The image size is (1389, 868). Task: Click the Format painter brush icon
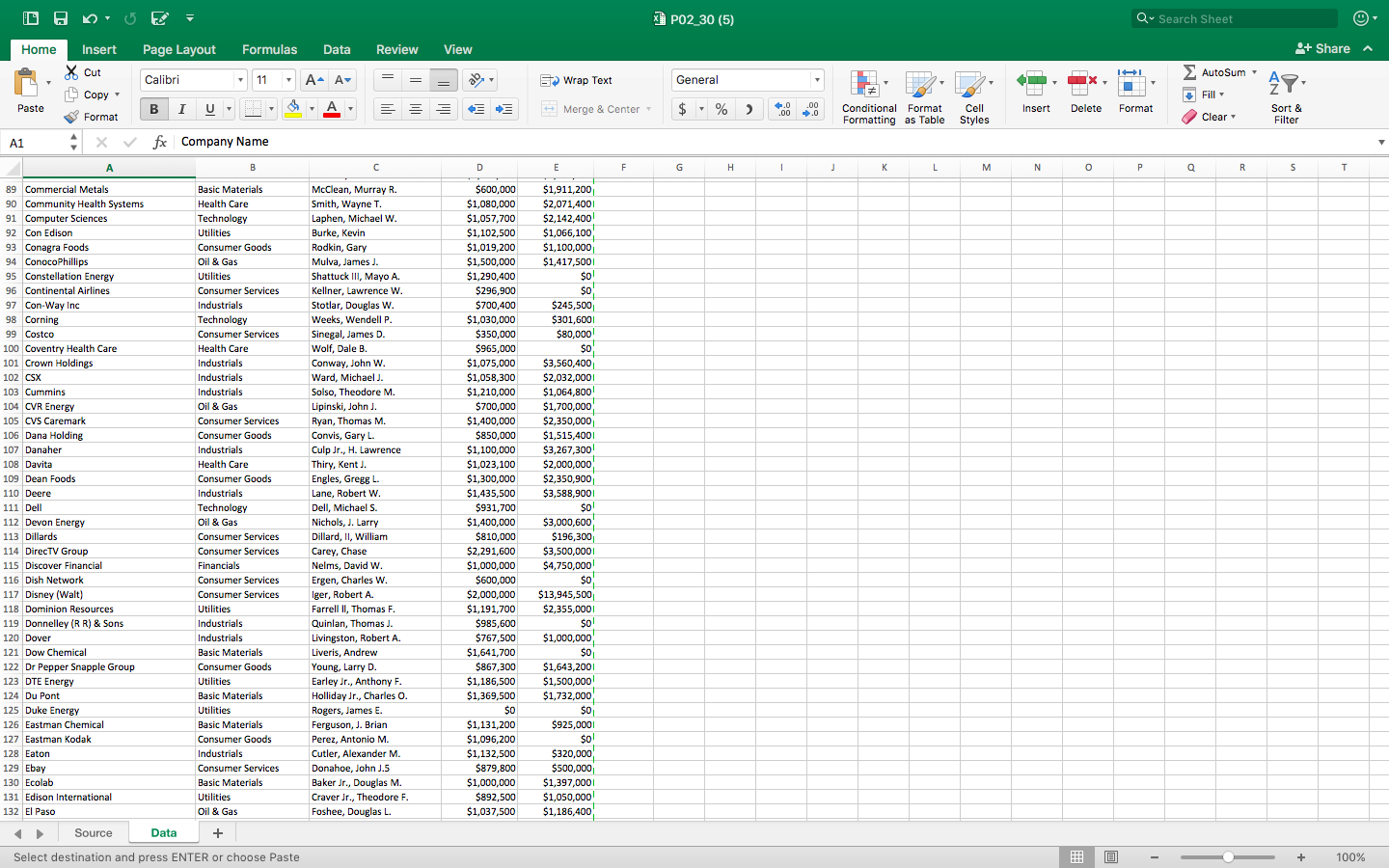[71, 117]
